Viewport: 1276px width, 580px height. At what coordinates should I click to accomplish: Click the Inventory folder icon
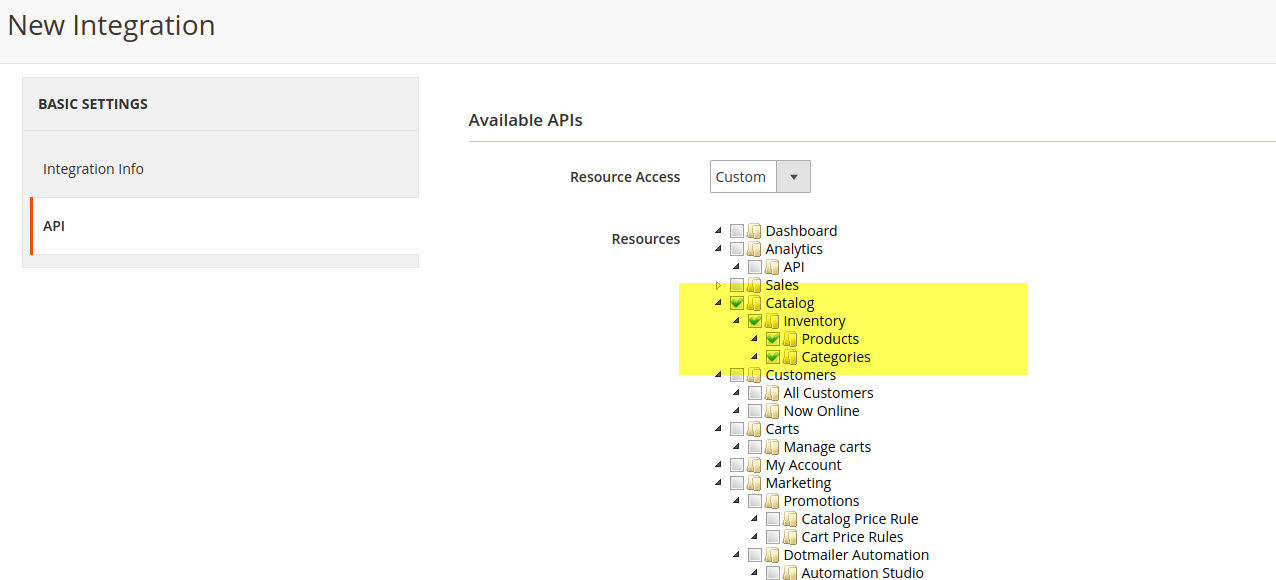[771, 320]
